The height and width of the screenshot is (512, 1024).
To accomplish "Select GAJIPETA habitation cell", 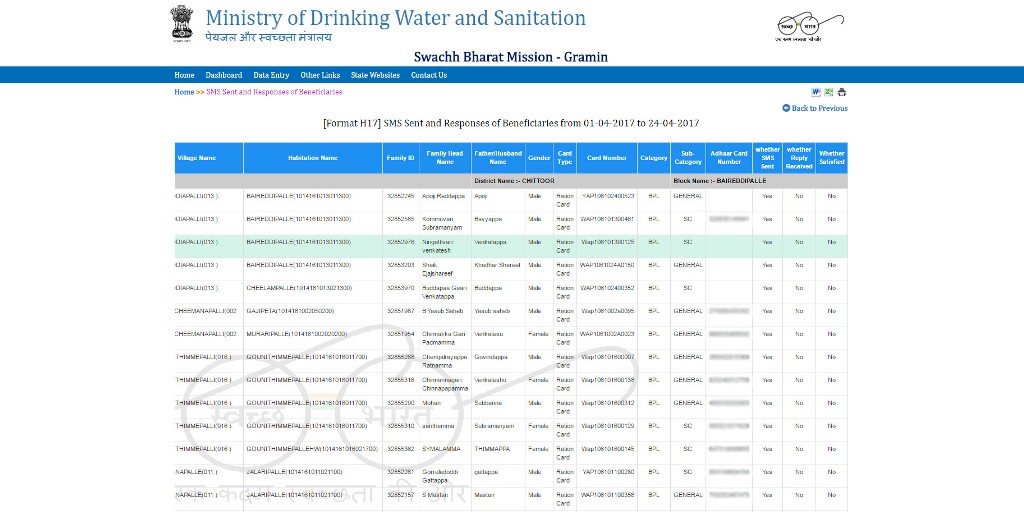I will 313,315.
